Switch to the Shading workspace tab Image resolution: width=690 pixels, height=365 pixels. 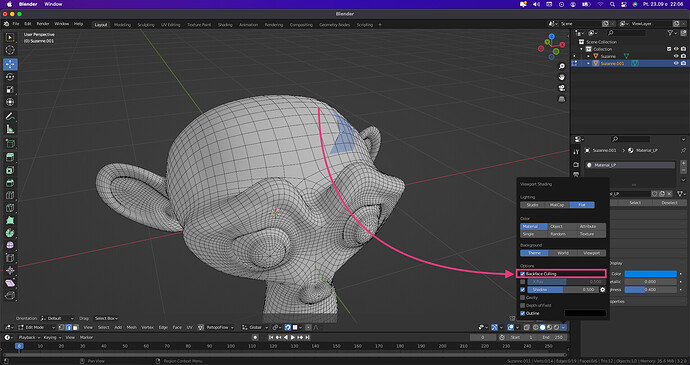pyautogui.click(x=225, y=25)
